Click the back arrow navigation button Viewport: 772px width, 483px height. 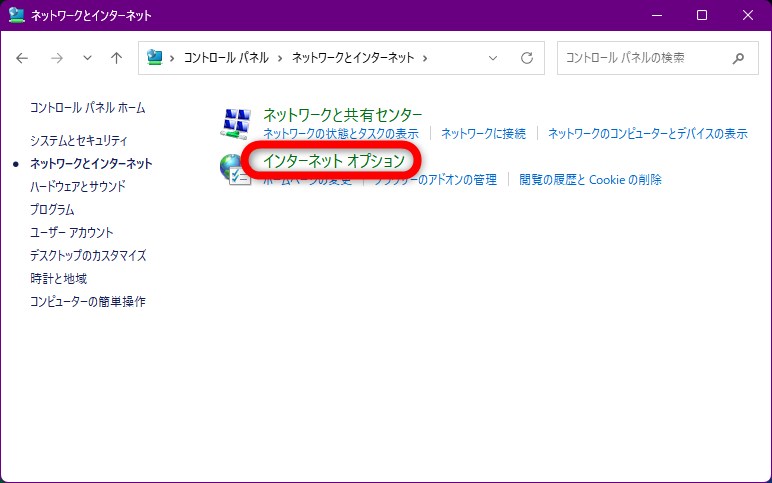pyautogui.click(x=22, y=58)
